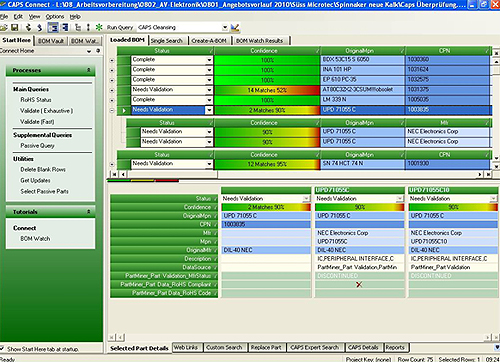The height and width of the screenshot is (362, 500).
Task: Run Validate (Exhaustive) query
Action: click(x=46, y=111)
